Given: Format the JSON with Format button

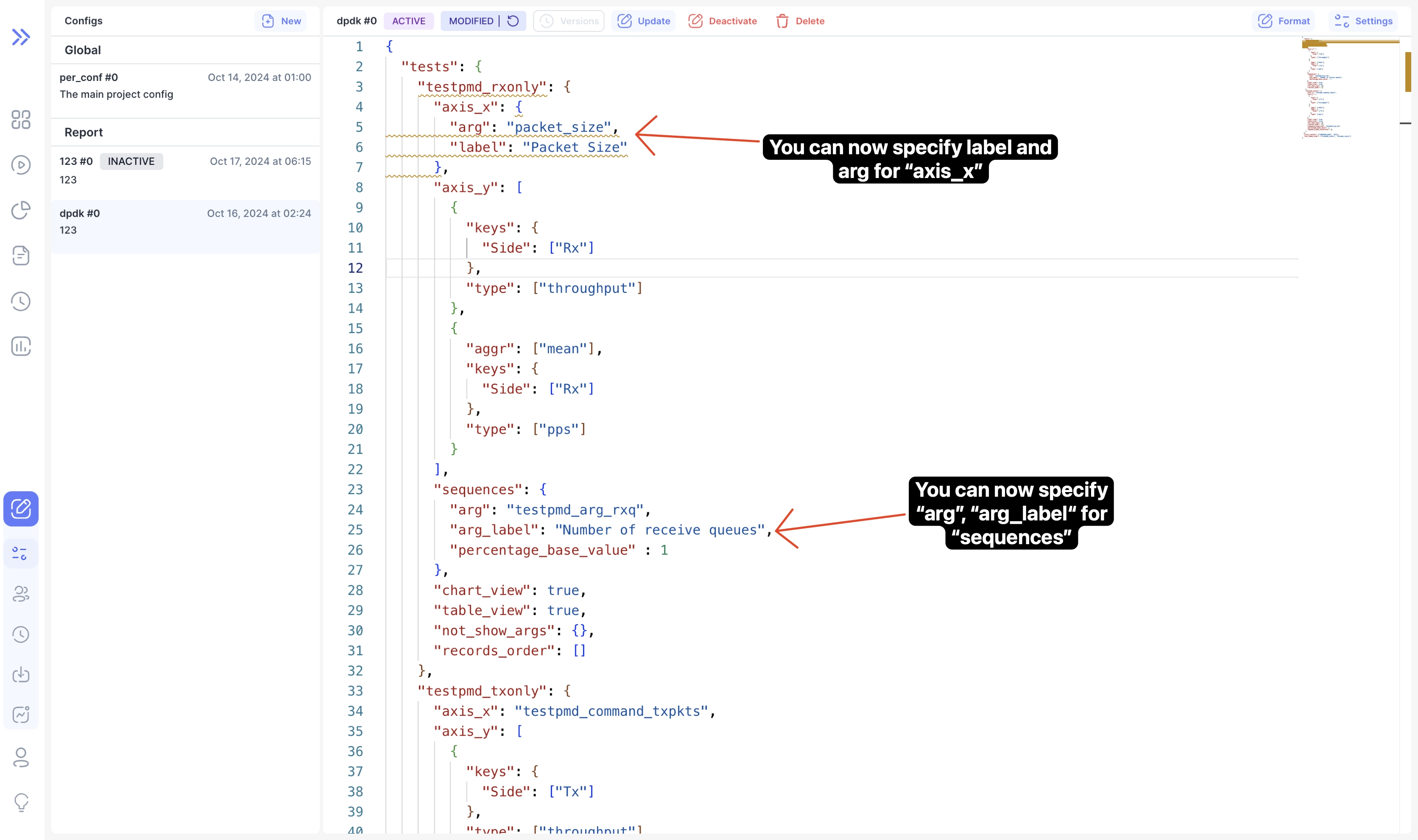Looking at the screenshot, I should coord(1284,21).
